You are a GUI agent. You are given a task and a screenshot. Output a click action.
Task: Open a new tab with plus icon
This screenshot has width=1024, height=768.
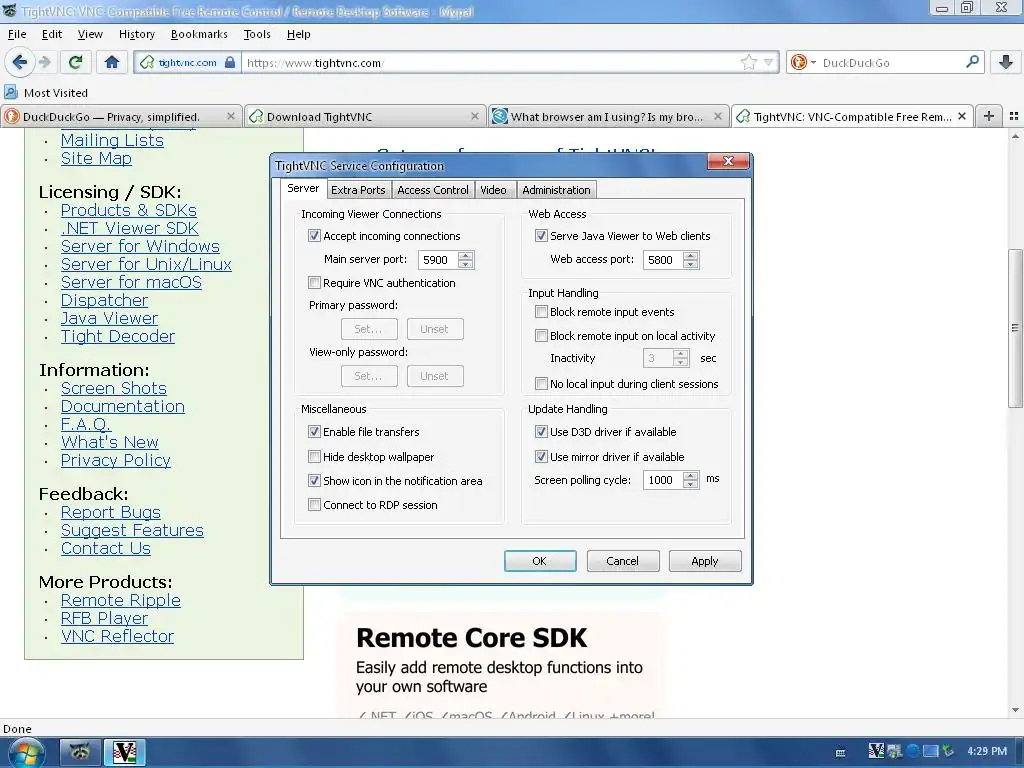[989, 116]
